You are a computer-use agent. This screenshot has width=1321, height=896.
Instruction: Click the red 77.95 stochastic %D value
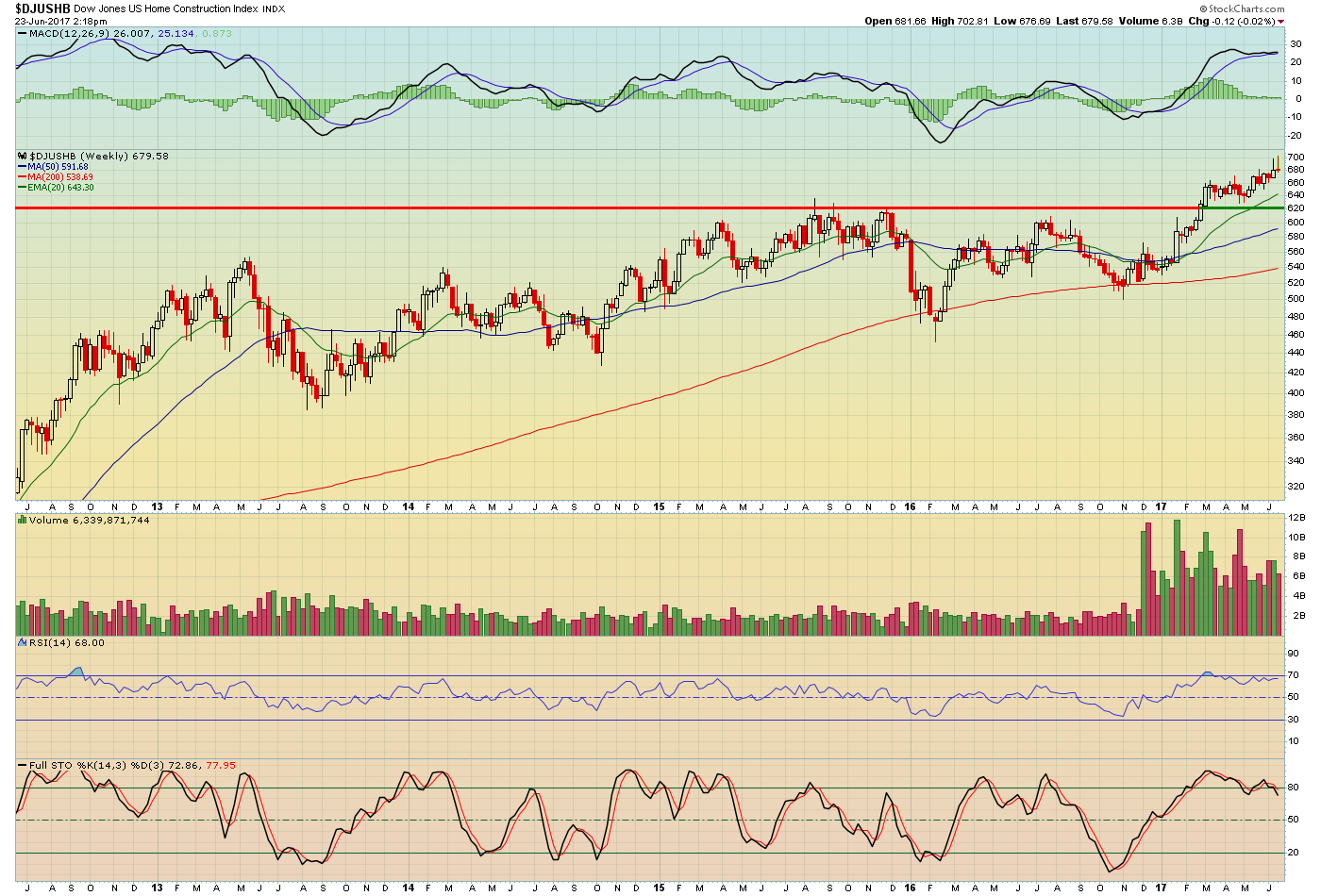221,765
